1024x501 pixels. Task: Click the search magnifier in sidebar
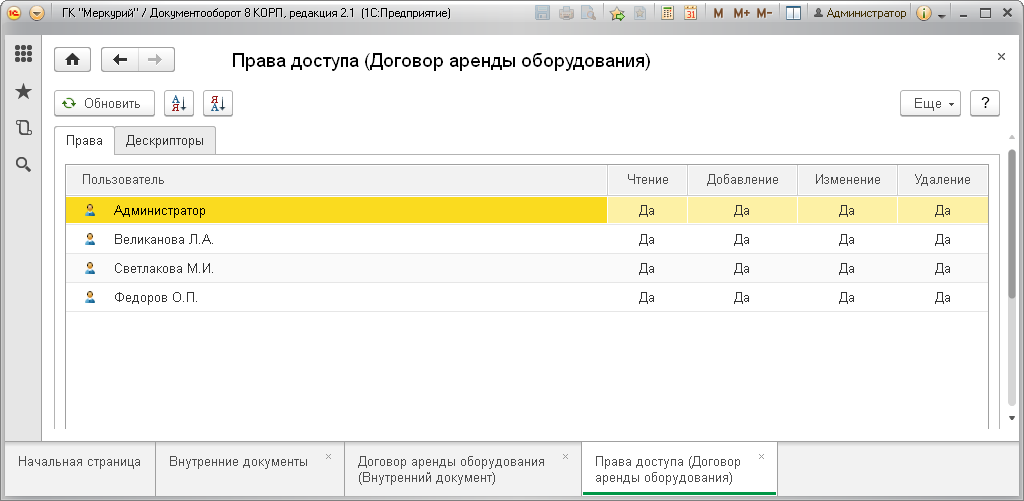tap(24, 165)
